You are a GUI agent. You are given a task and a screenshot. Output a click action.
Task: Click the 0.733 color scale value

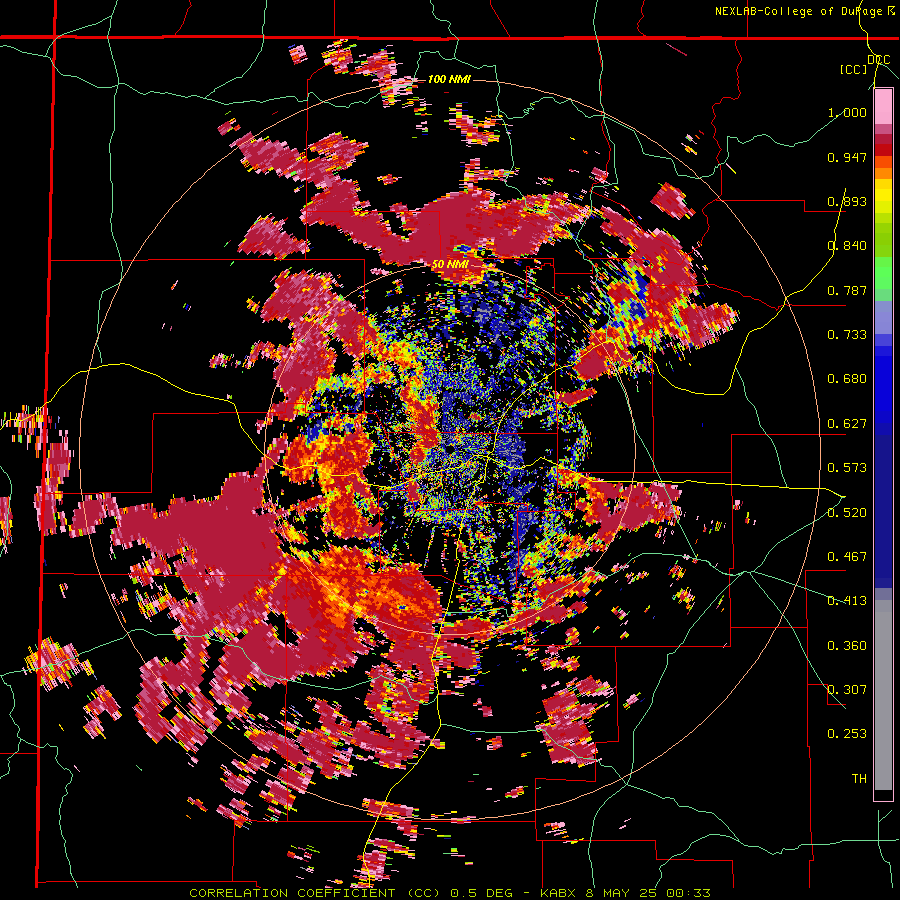[847, 335]
